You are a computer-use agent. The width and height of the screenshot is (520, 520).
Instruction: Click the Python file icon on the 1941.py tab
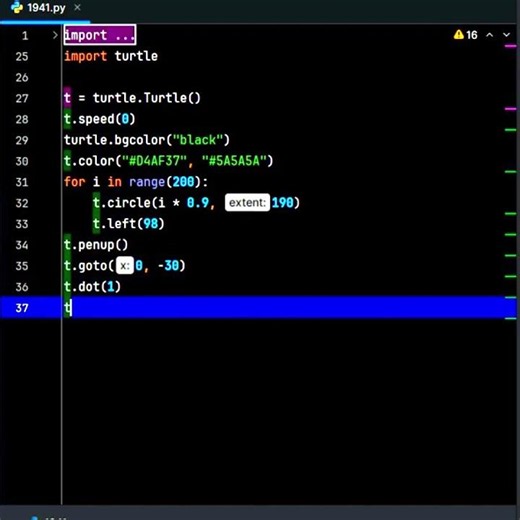tap(17, 7)
